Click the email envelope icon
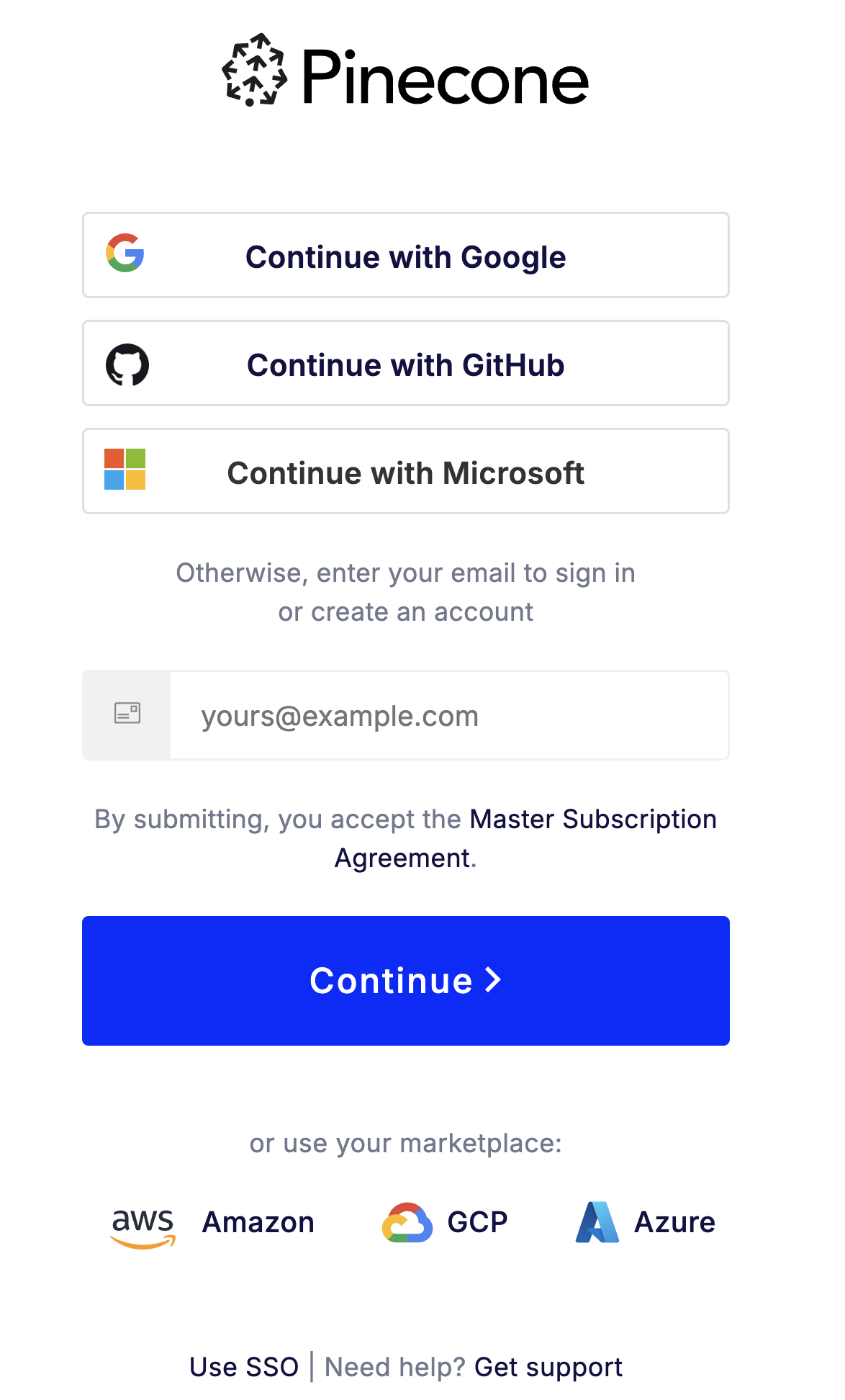Viewport: 845px width, 1400px height. pos(127,714)
